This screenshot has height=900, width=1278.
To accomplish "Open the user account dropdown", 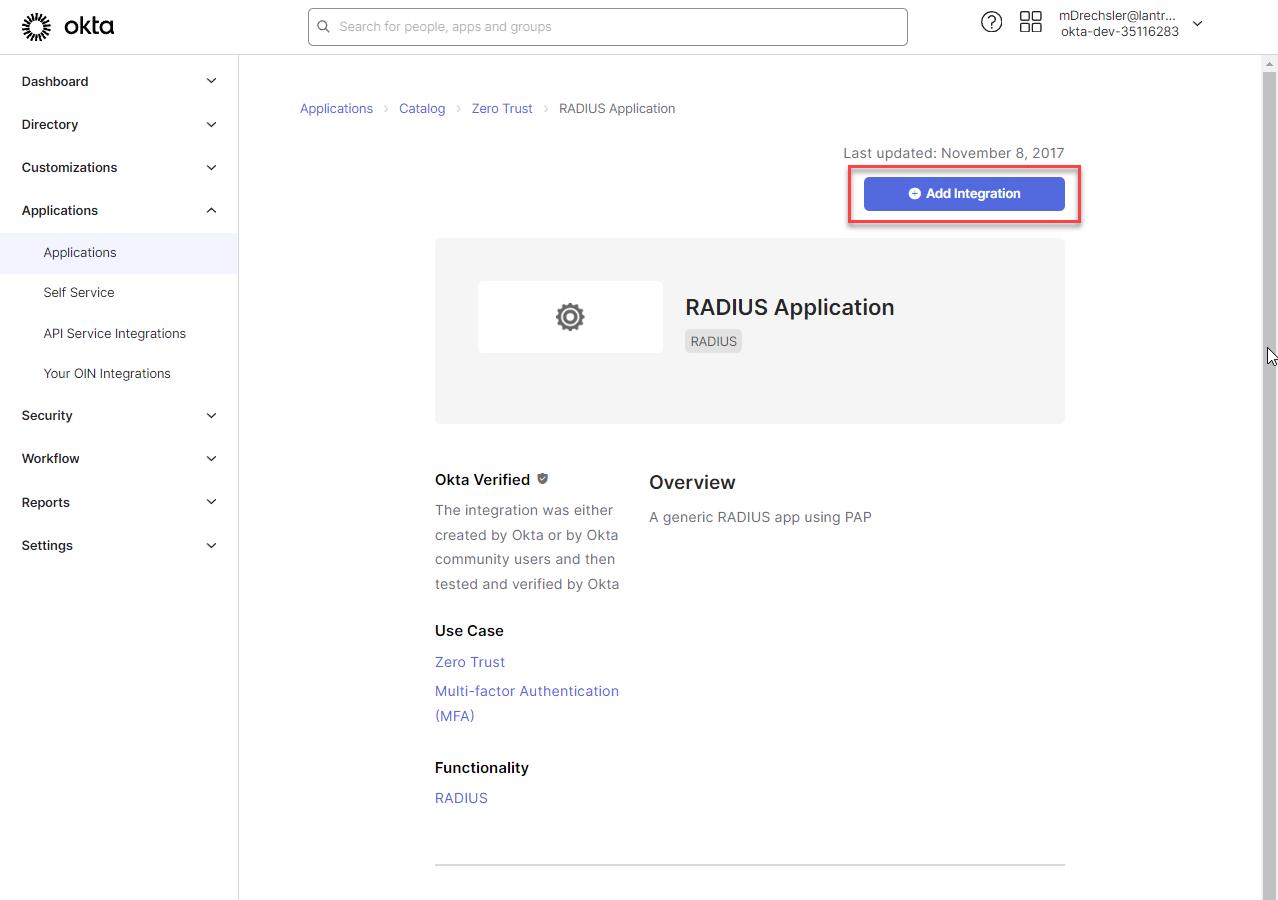I will coord(1197,24).
